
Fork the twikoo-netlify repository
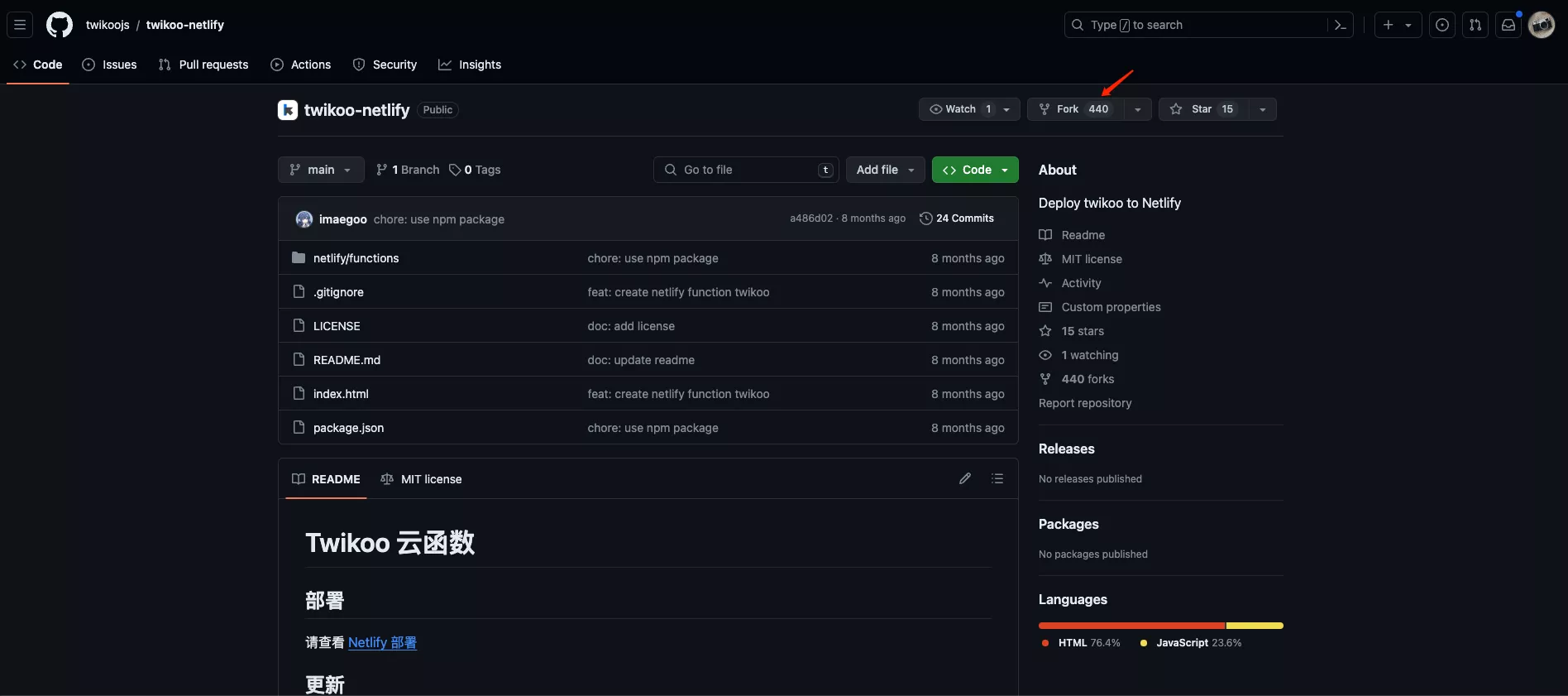1075,109
